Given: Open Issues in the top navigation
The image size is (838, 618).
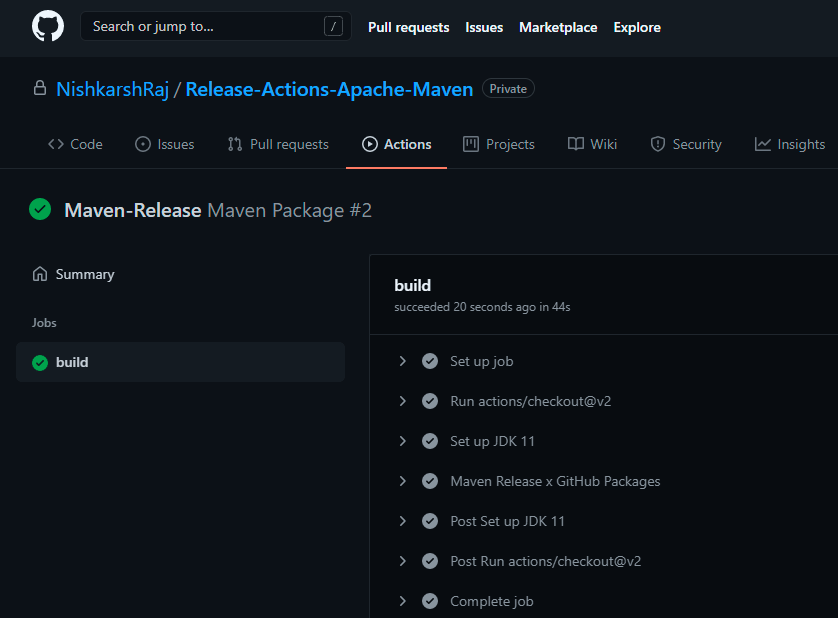Looking at the screenshot, I should pyautogui.click(x=484, y=27).
